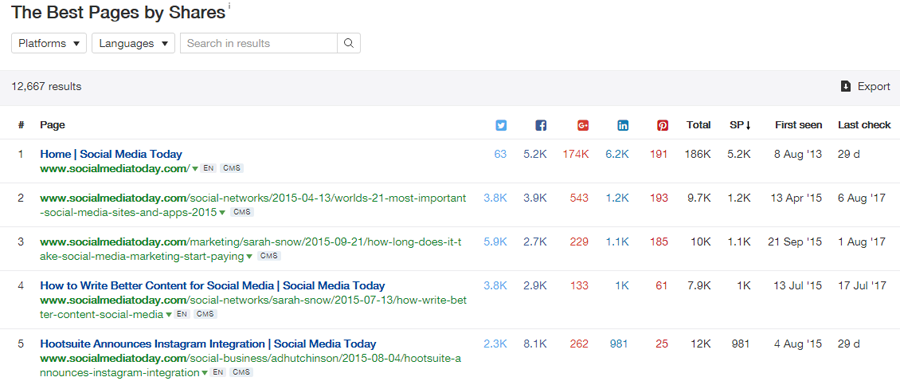This screenshot has height=385, width=900.
Task: Open how-write-better-content-social-media URL
Action: click(x=253, y=307)
